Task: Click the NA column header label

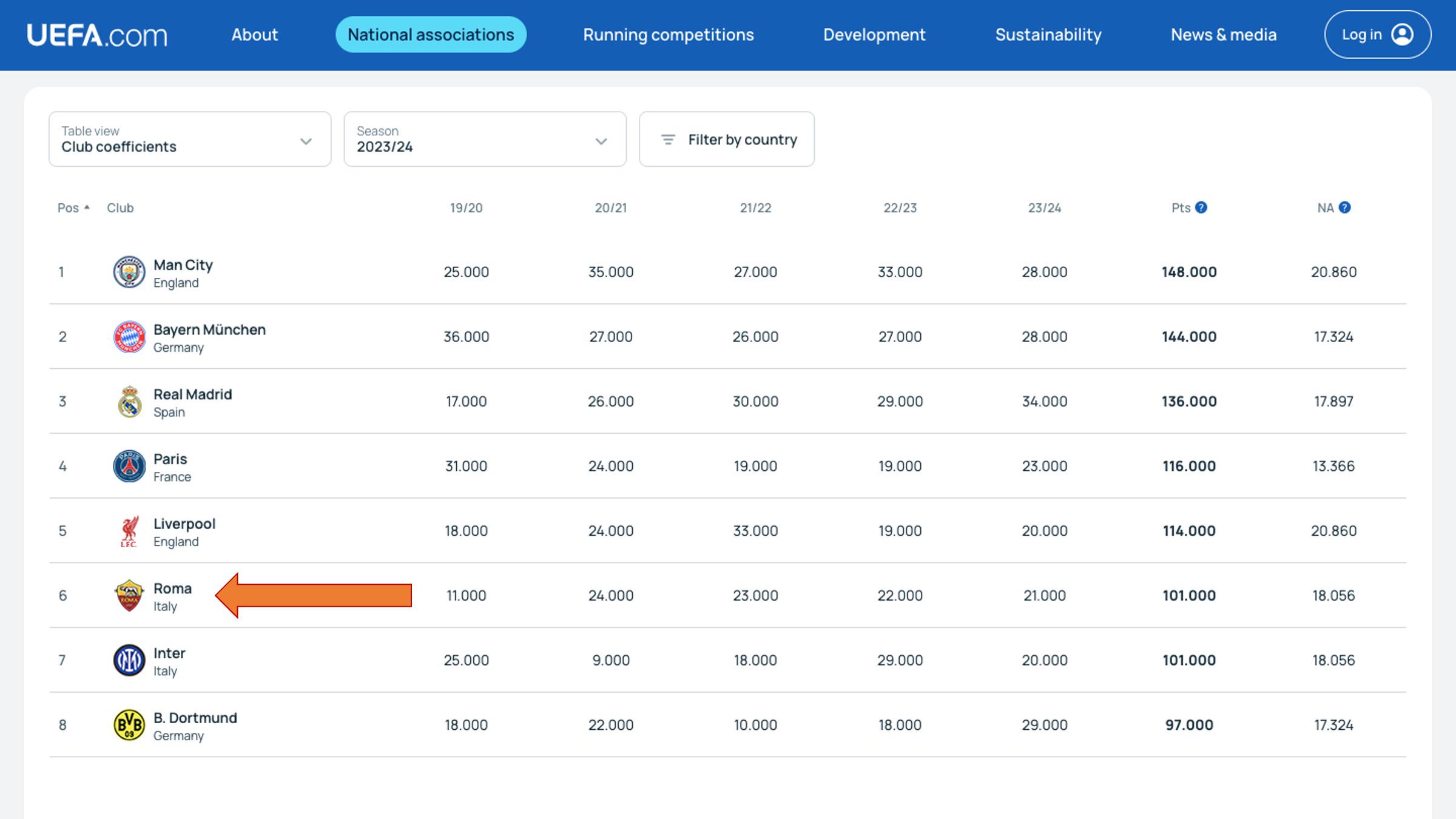Action: pyautogui.click(x=1326, y=207)
